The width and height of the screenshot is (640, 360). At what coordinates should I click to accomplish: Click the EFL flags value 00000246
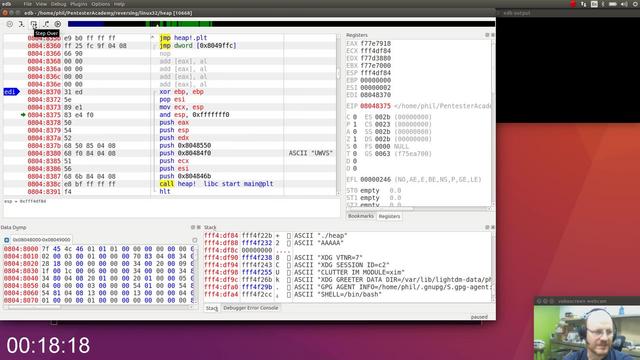376,179
